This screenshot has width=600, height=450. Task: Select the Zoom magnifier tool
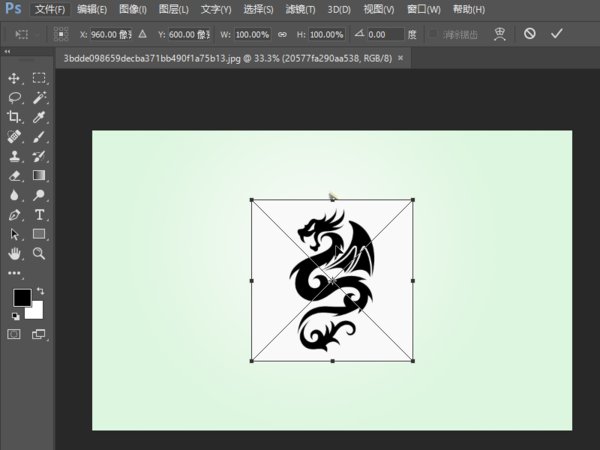click(39, 253)
